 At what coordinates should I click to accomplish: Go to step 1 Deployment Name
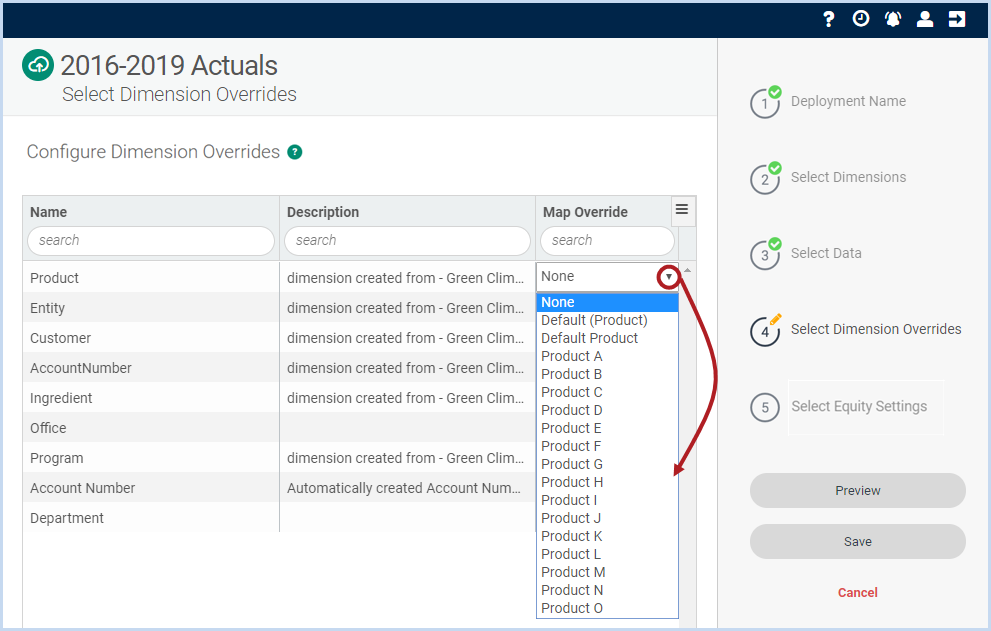tap(848, 101)
